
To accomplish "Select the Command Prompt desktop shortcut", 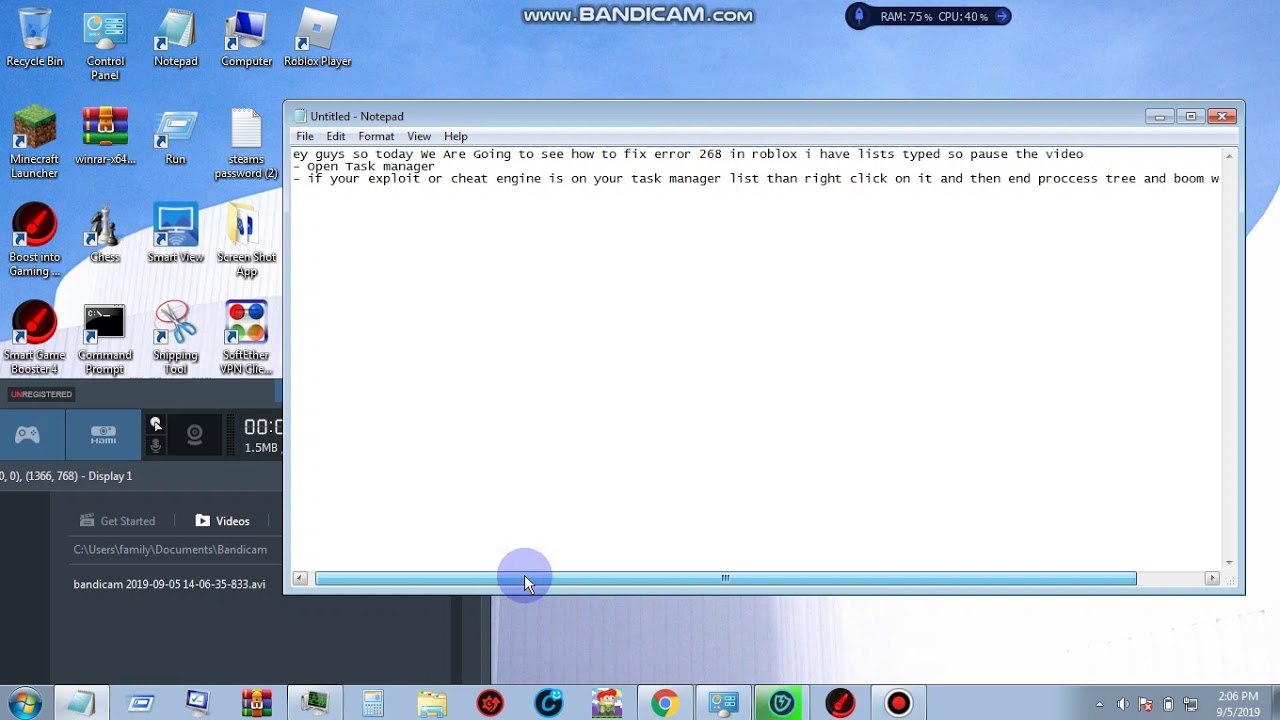I will point(105,338).
